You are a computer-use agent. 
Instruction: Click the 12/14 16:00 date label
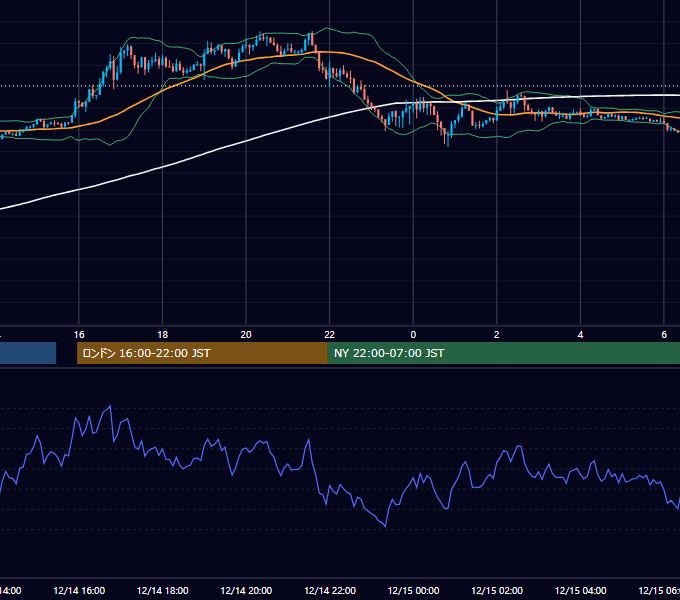tap(79, 591)
